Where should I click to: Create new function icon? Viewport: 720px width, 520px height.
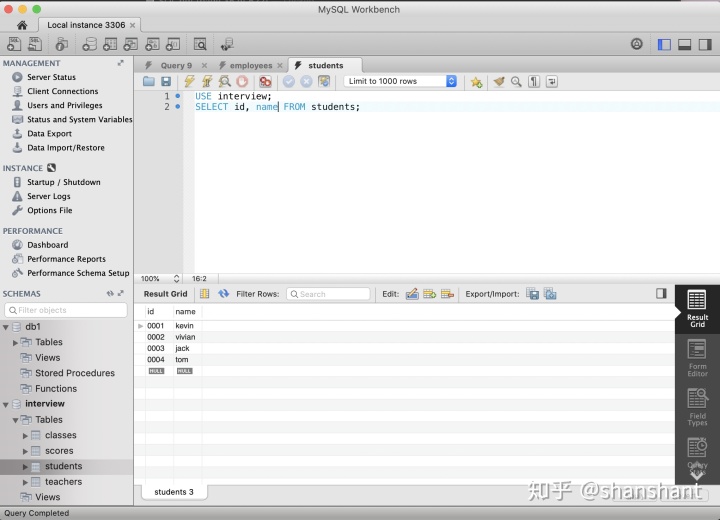[173, 45]
